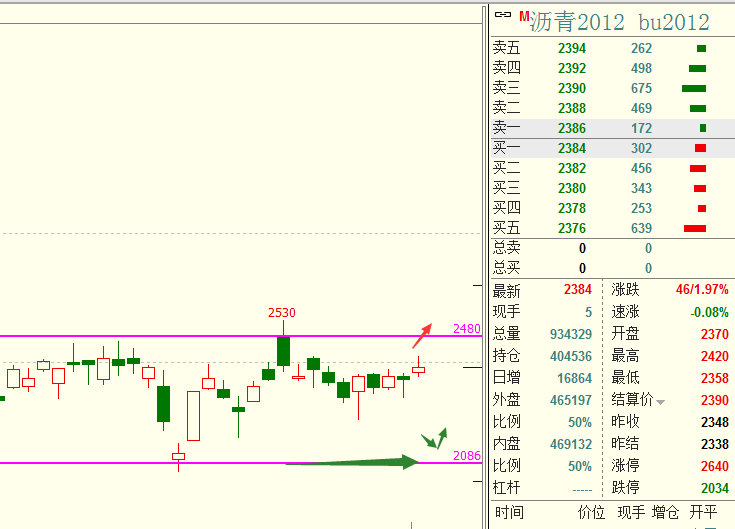Open the 结算价 dropdown arrow

pyautogui.click(x=660, y=401)
